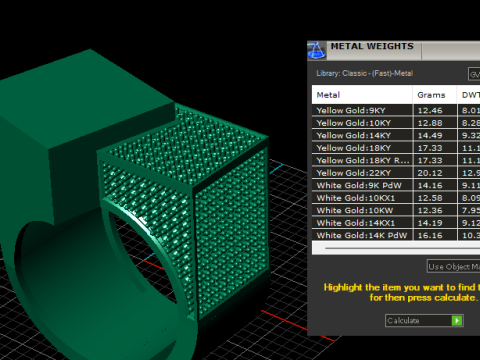The height and width of the screenshot is (360, 480).
Task: Click the Use Object Material button
Action: (x=453, y=267)
